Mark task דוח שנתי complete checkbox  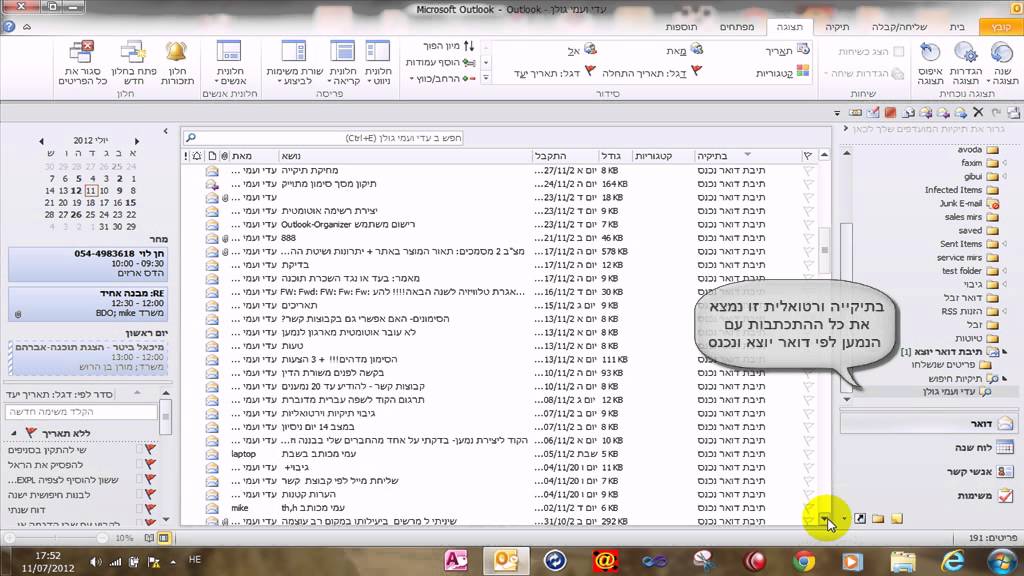(139, 509)
